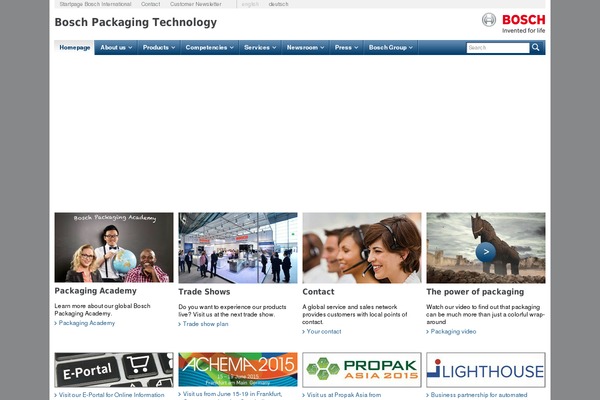Viewport: 600px width, 400px height.
Task: Expand the About us menu
Action: tap(116, 47)
